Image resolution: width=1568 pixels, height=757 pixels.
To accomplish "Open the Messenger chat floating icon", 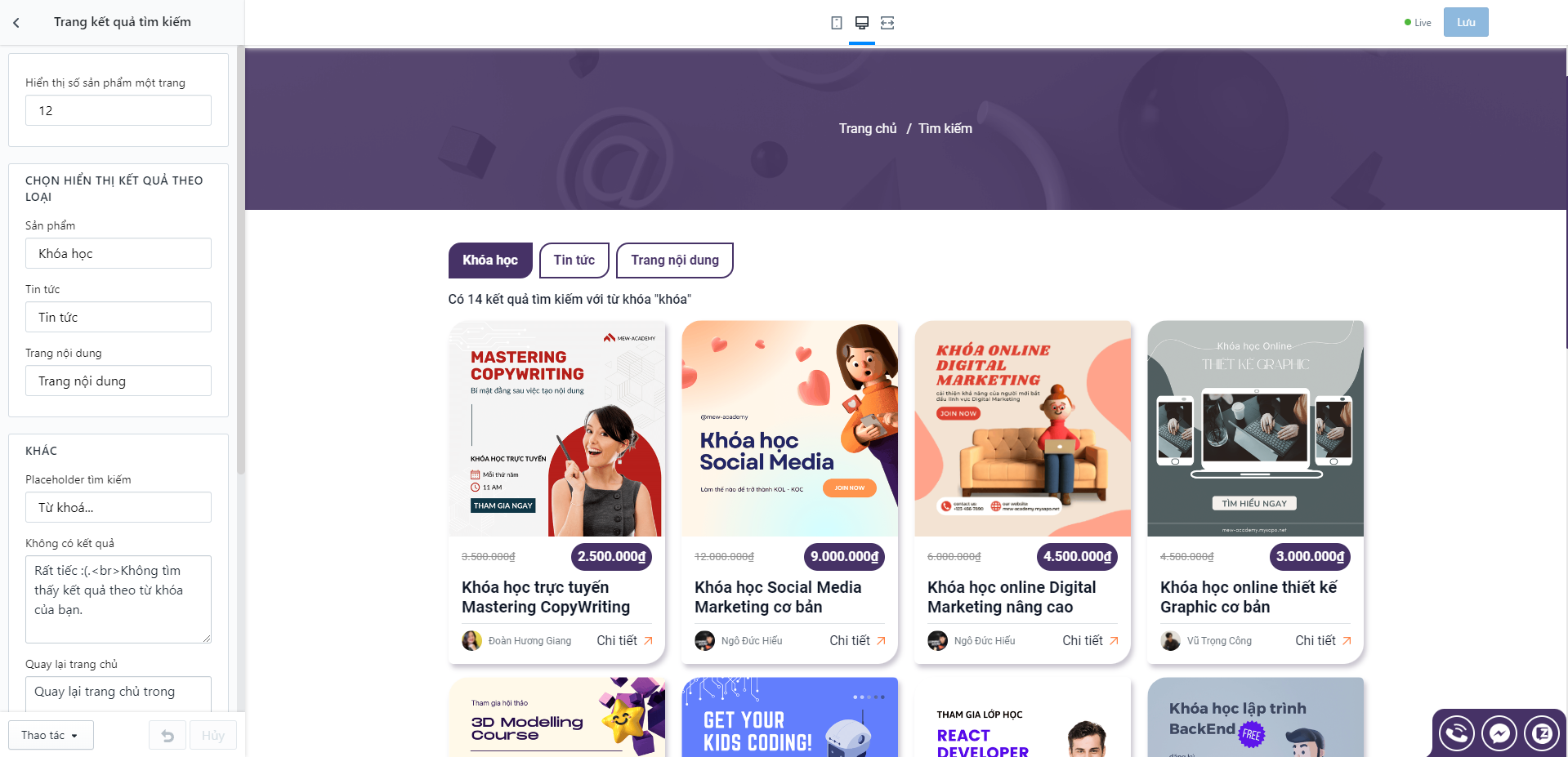I will [1499, 733].
